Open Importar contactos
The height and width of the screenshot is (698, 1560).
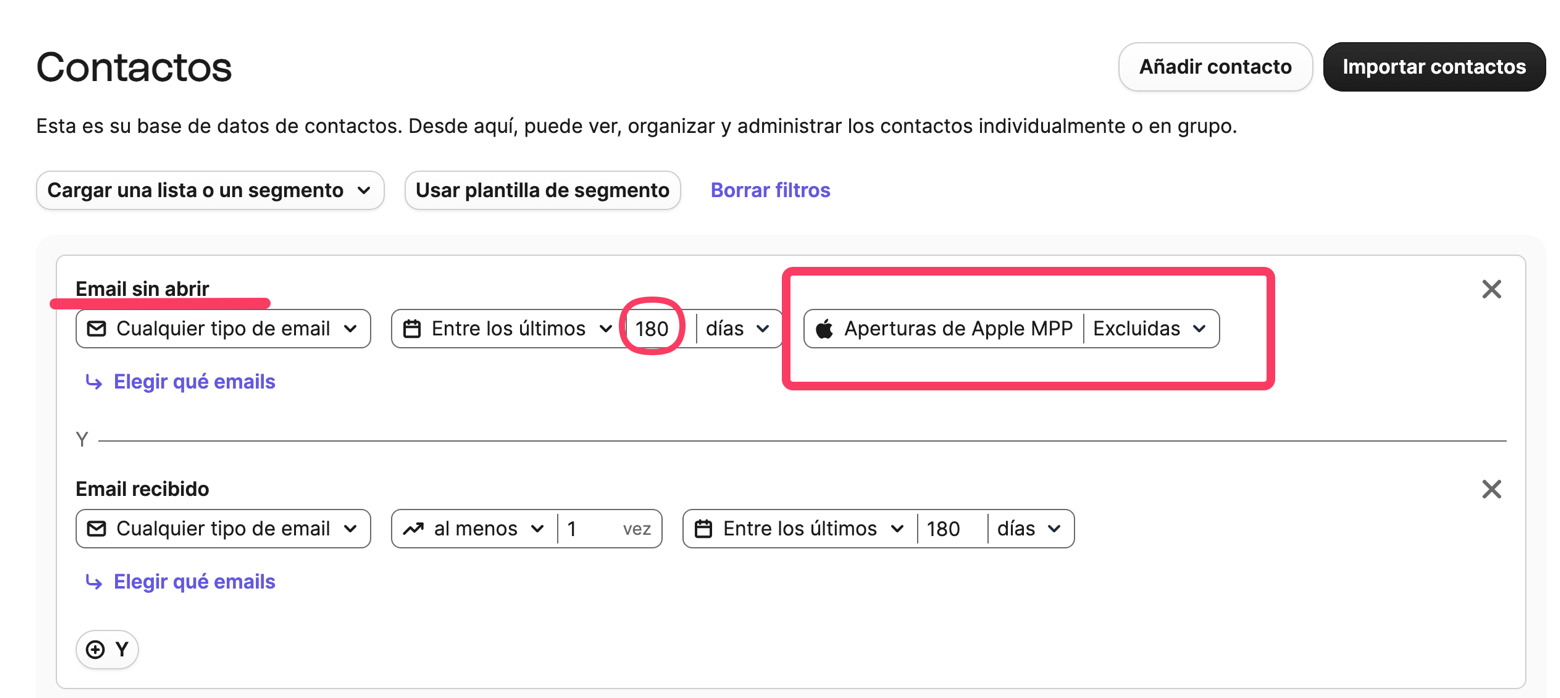1434,67
